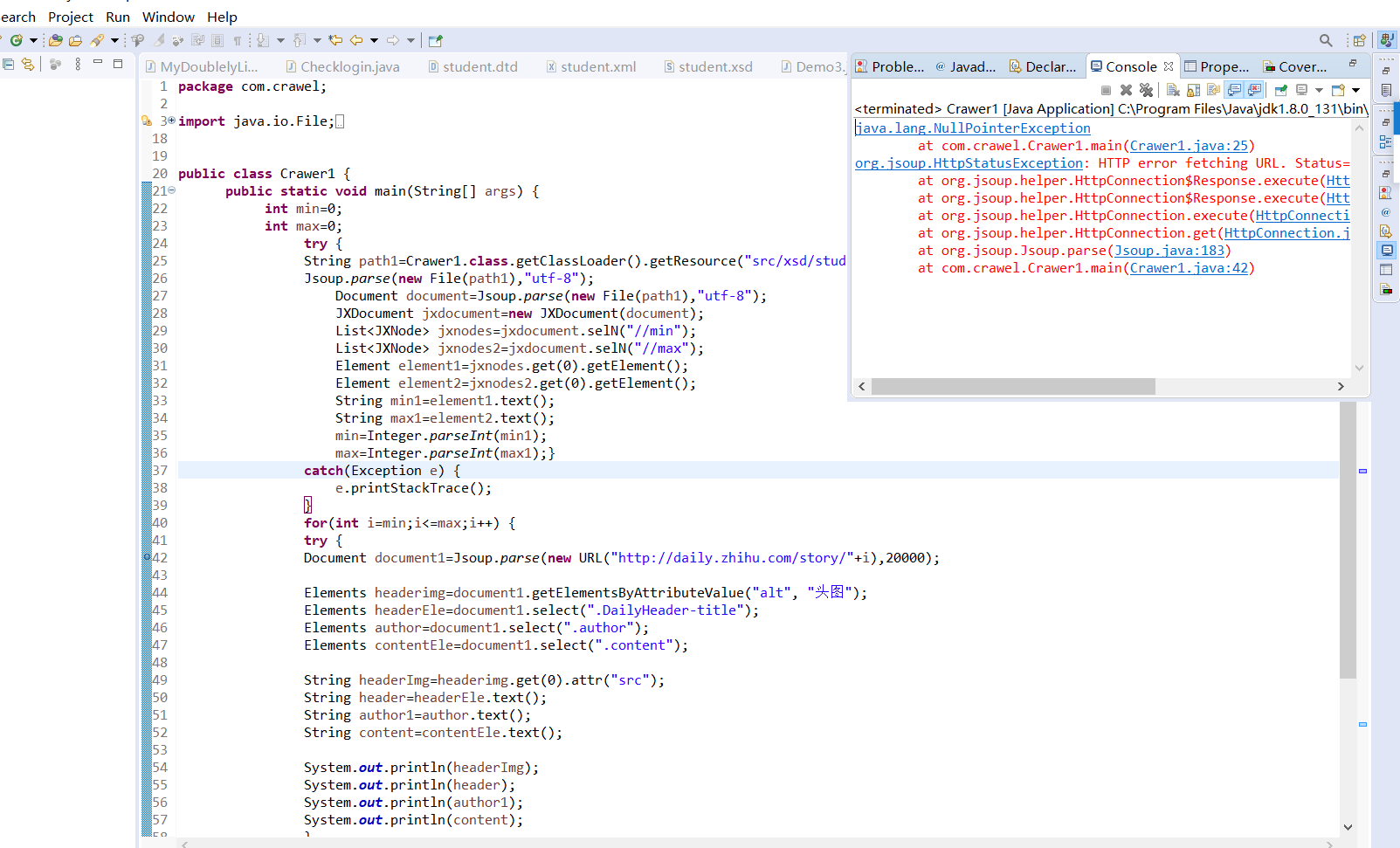Viewport: 1400px width, 848px height.
Task: Click Next Annotation icon
Action: point(262,40)
